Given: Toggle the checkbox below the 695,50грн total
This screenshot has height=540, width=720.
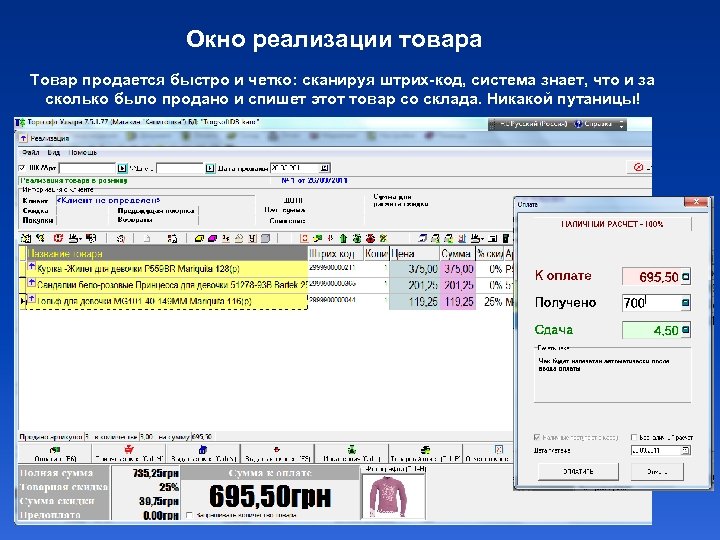Looking at the screenshot, I should click(189, 515).
